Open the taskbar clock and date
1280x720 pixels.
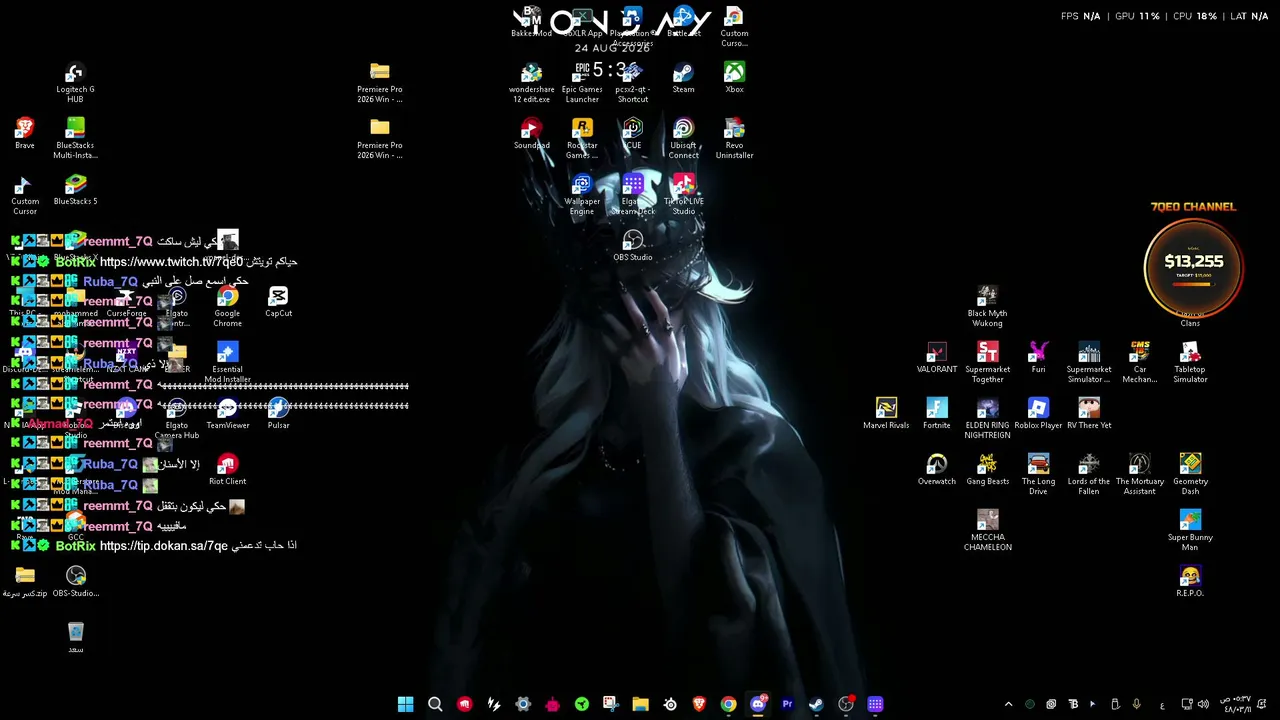tap(1236, 704)
